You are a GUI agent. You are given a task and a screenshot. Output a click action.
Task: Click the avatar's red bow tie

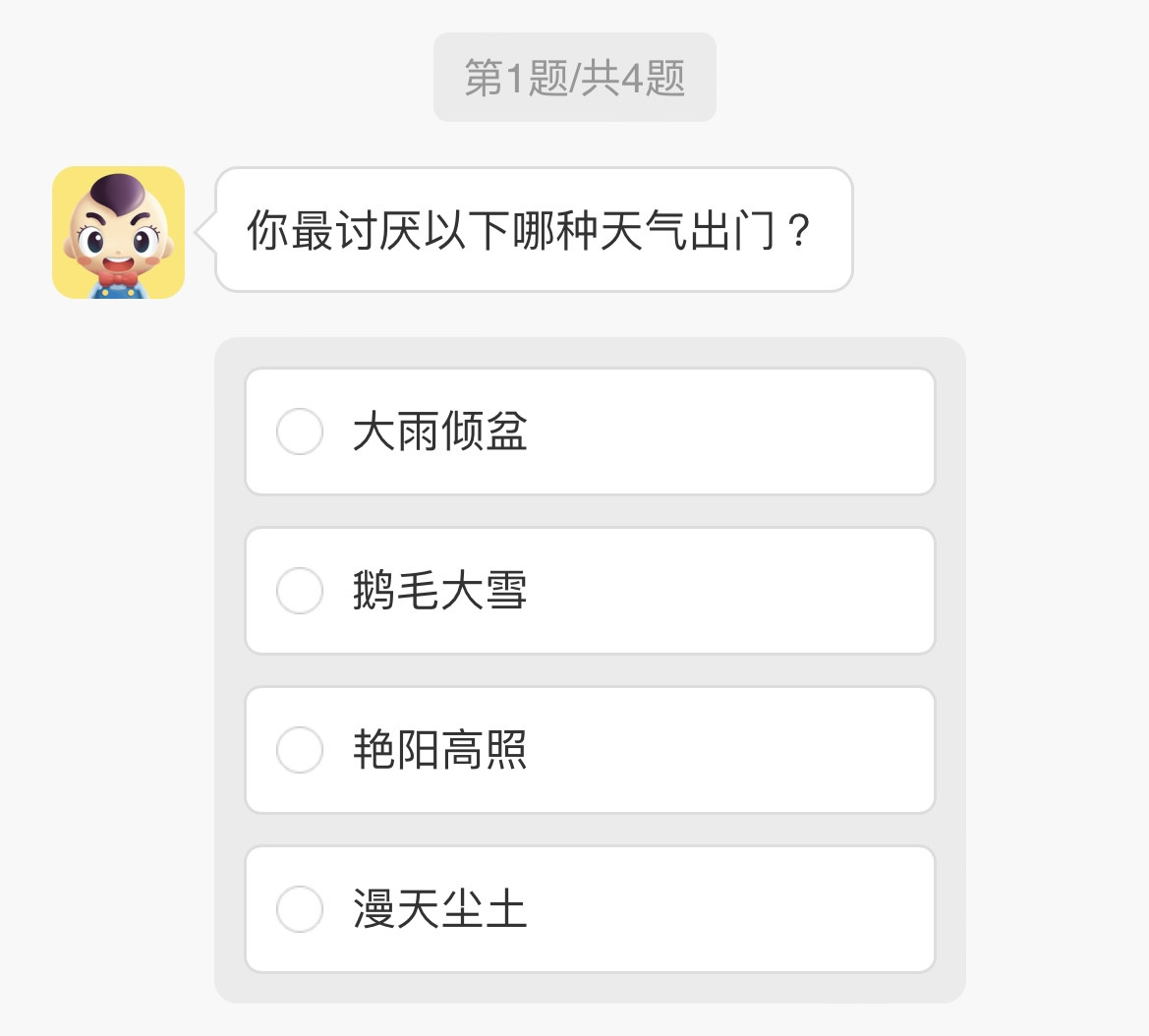(x=118, y=280)
